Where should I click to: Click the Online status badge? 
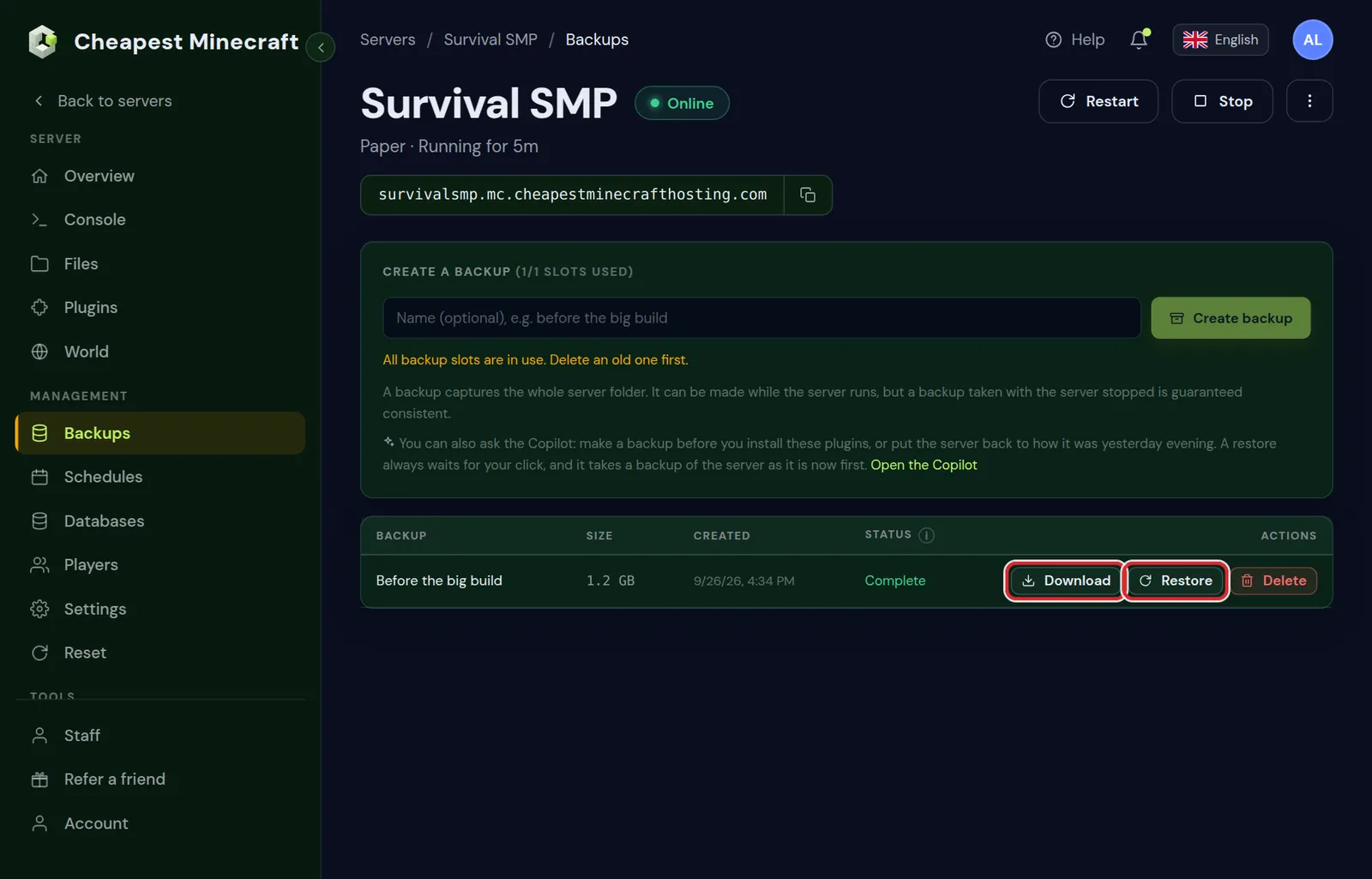click(x=682, y=103)
